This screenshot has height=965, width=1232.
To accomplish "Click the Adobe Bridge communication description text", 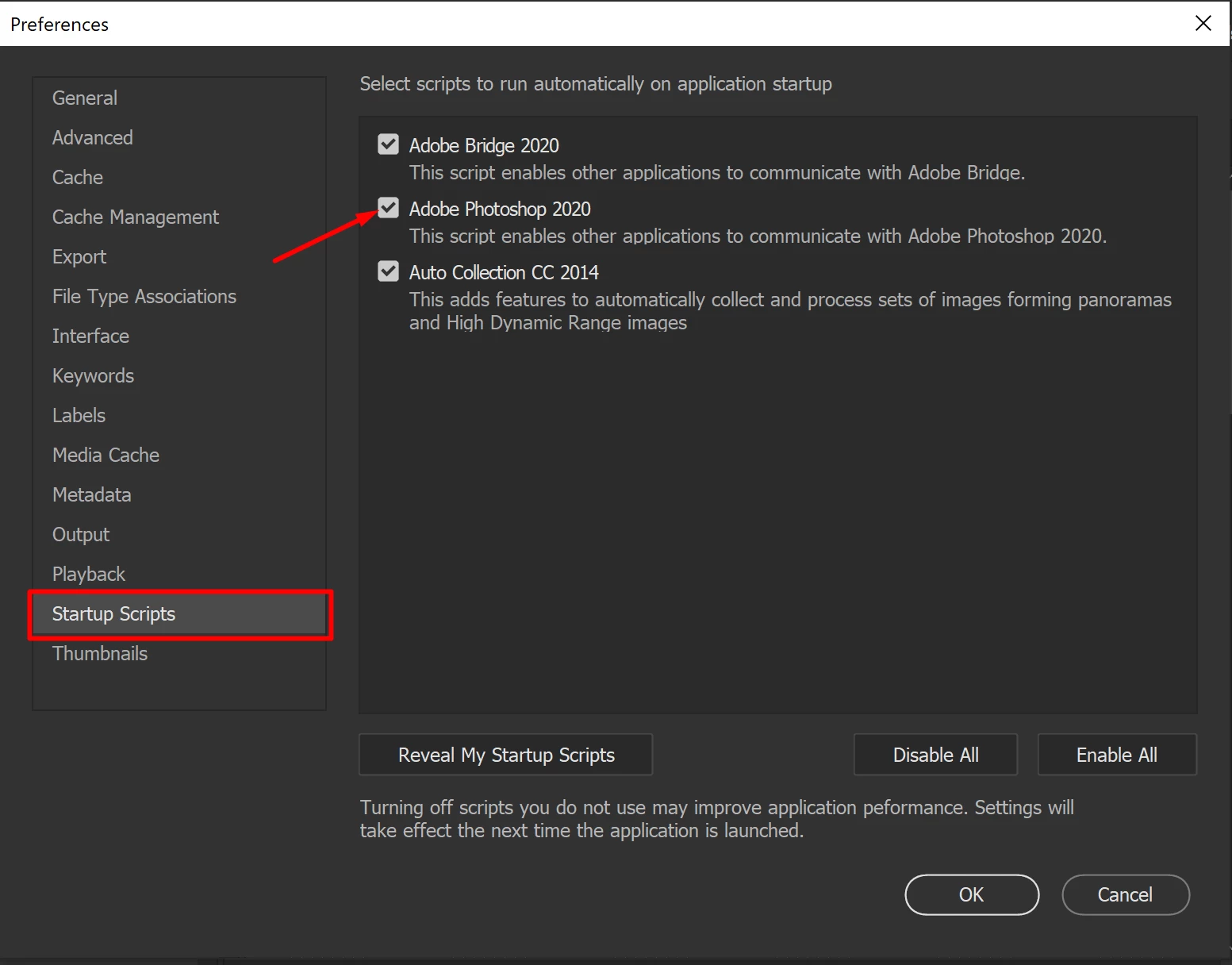I will pyautogui.click(x=717, y=172).
